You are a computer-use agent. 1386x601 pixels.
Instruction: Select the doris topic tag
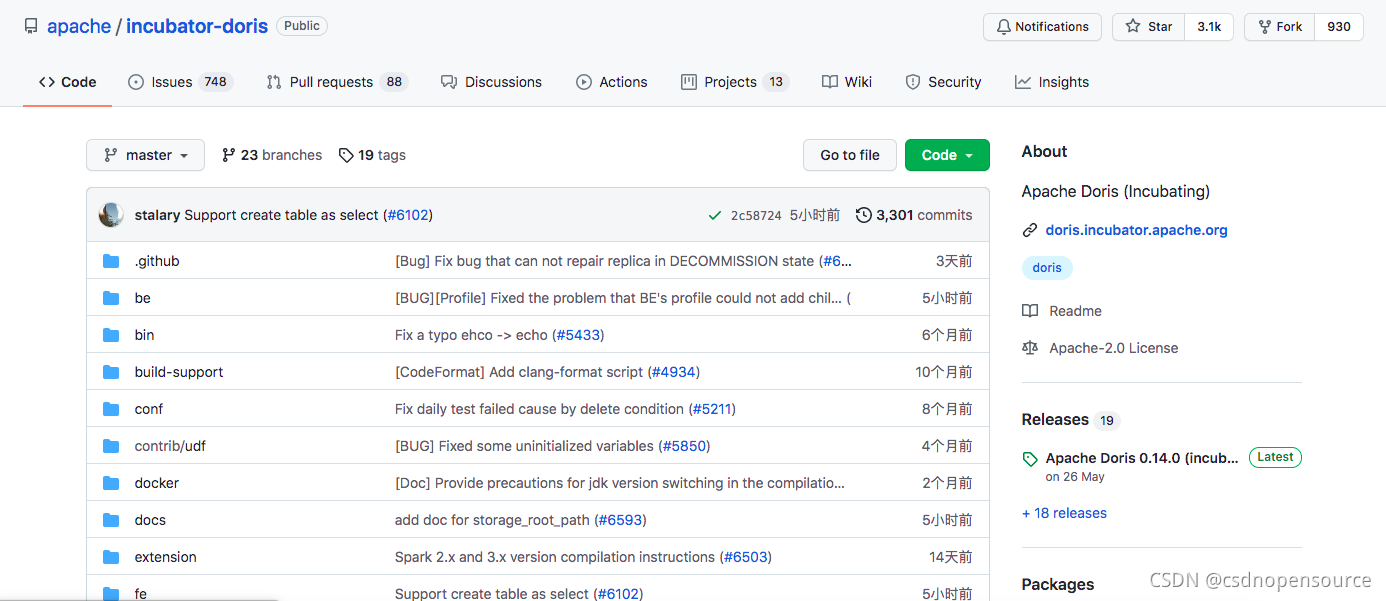(1047, 268)
